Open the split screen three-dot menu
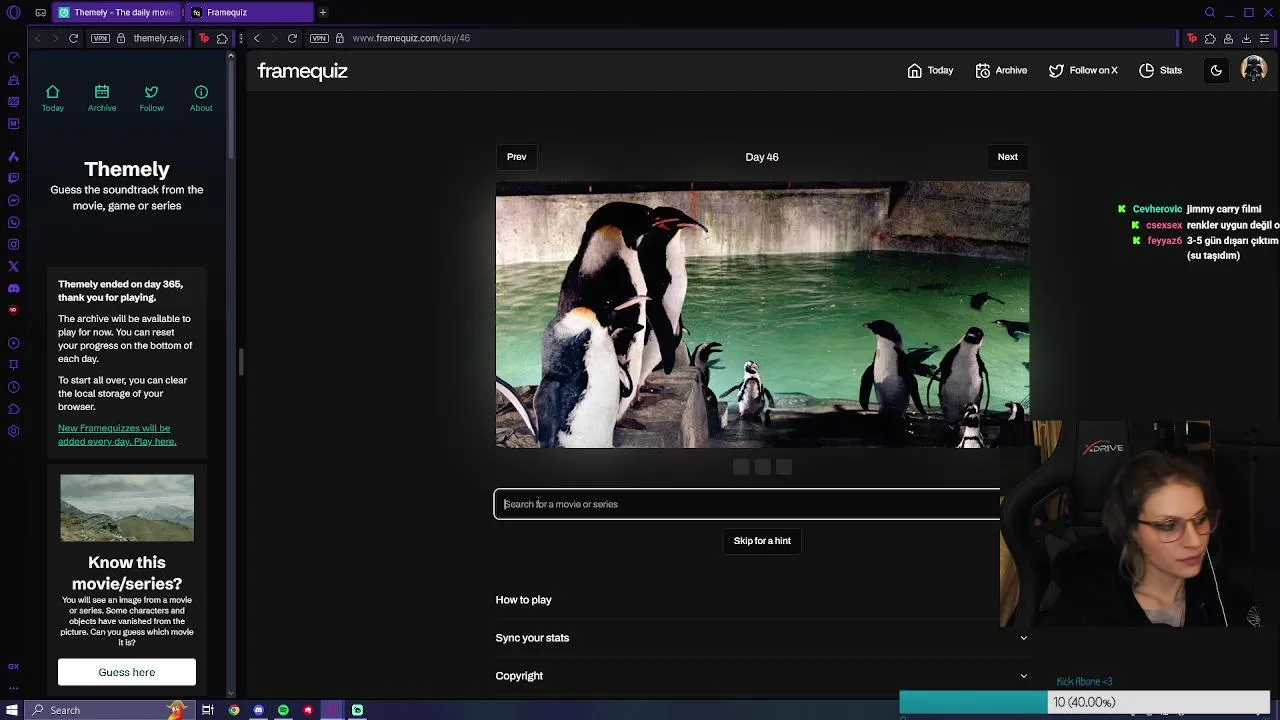Viewport: 1280px width, 720px height. pos(241,38)
